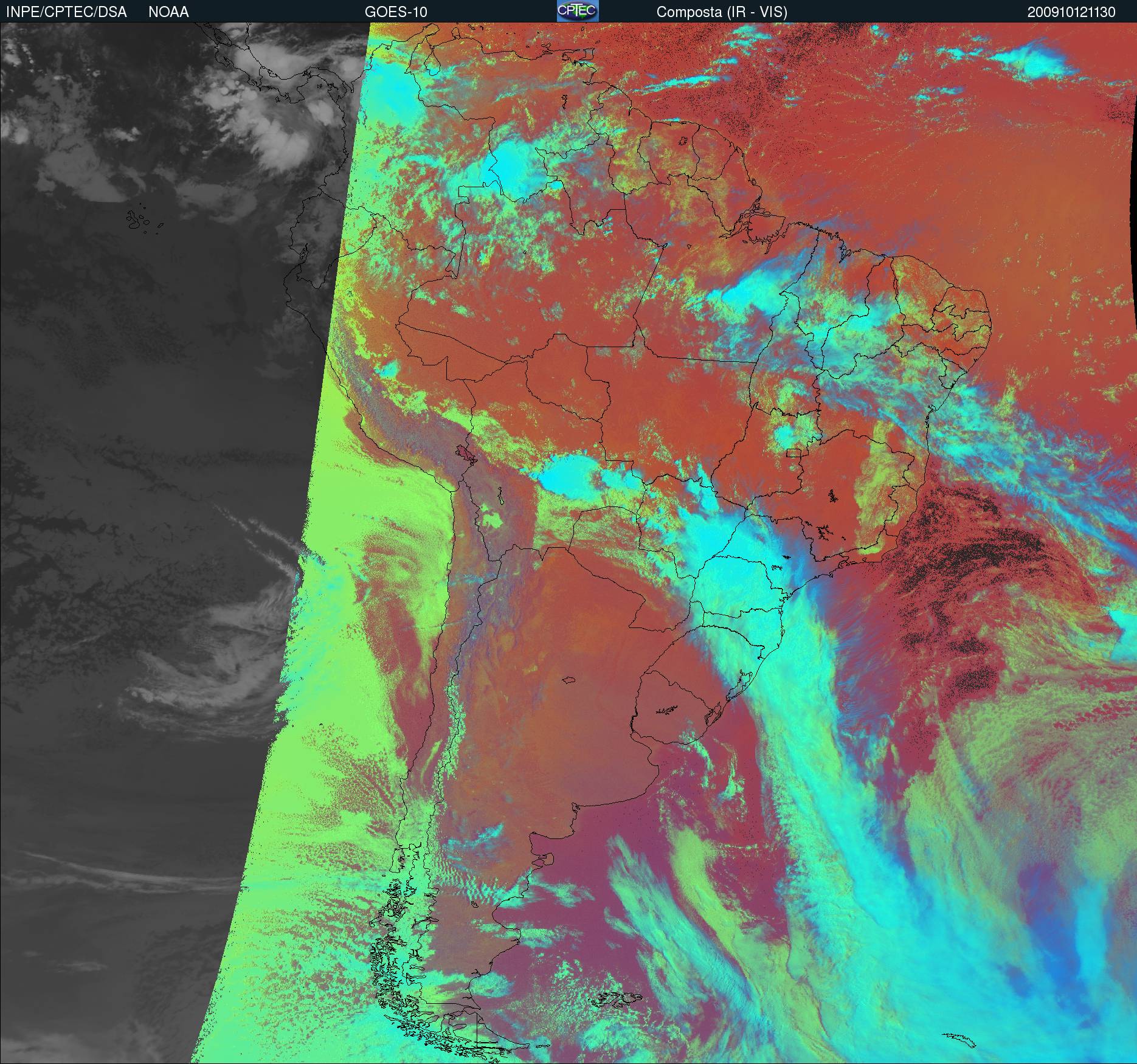The image size is (1137, 1064).
Task: Click the 200910121130 timestamp
Action: tap(1071, 12)
